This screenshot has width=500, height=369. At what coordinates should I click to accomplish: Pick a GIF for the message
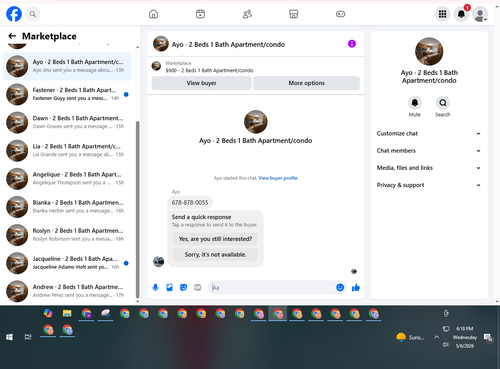[197, 287]
